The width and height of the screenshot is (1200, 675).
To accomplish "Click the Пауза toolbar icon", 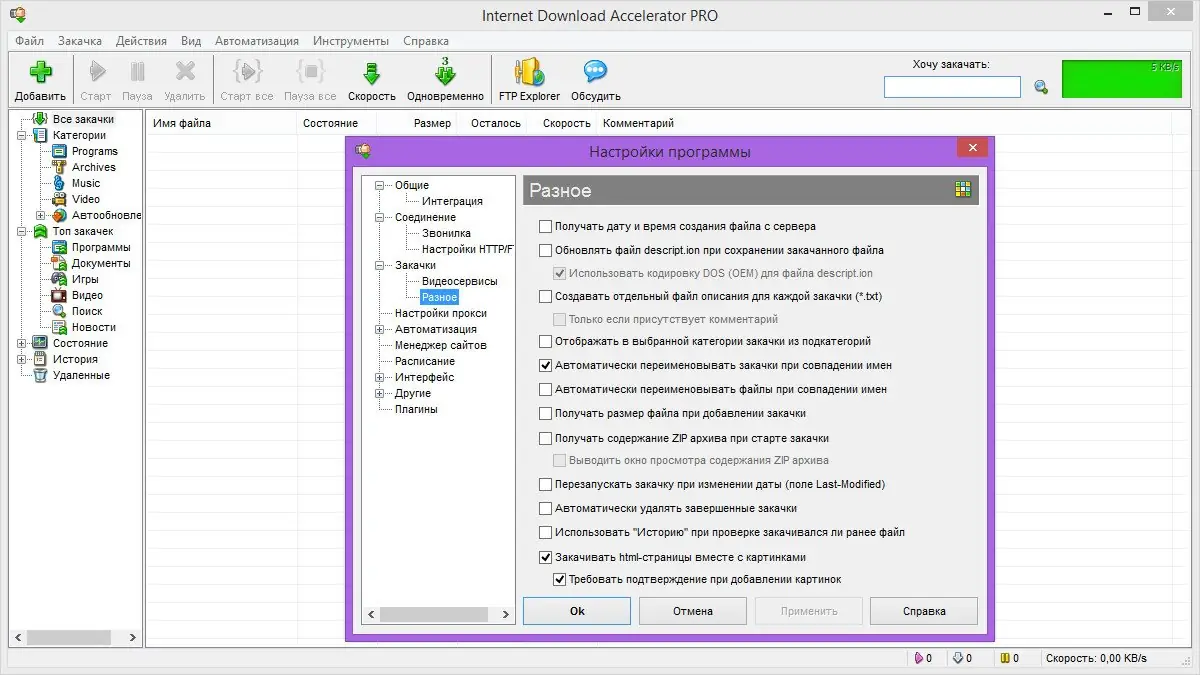I will tap(137, 73).
